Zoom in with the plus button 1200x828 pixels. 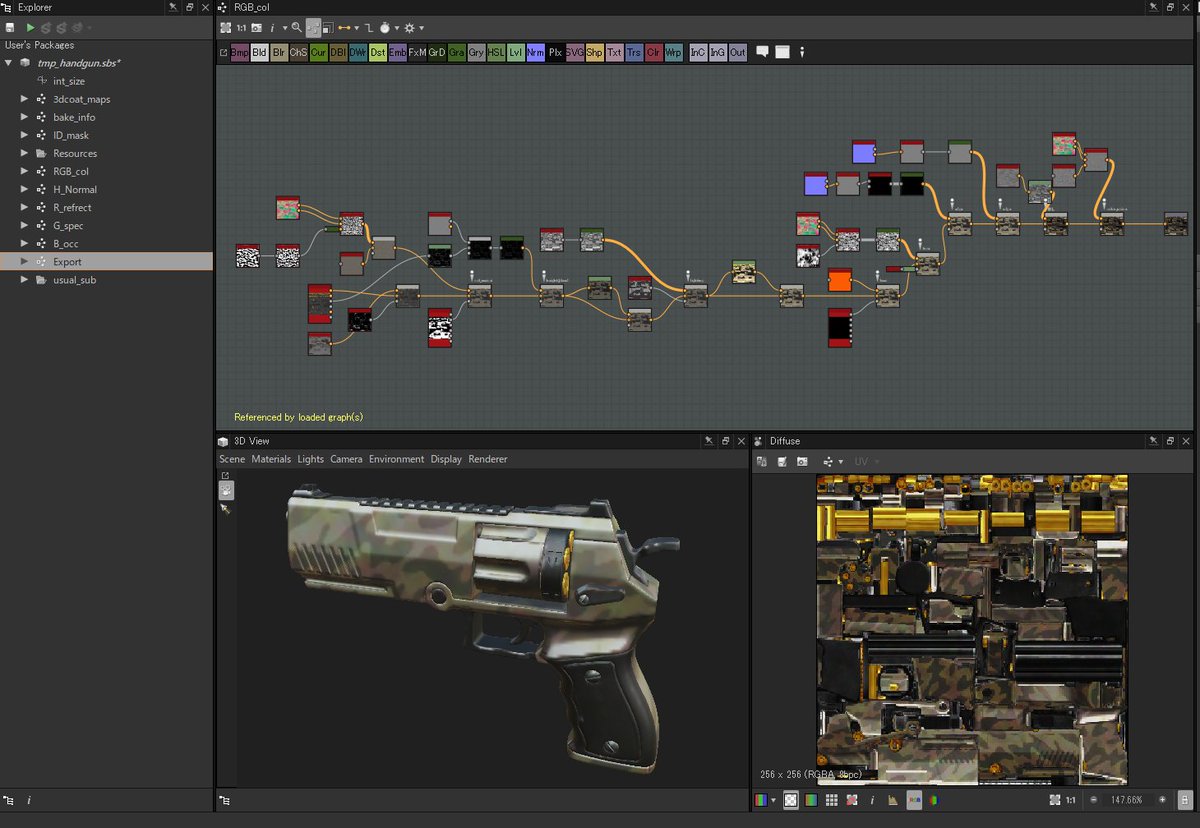pos(1162,800)
